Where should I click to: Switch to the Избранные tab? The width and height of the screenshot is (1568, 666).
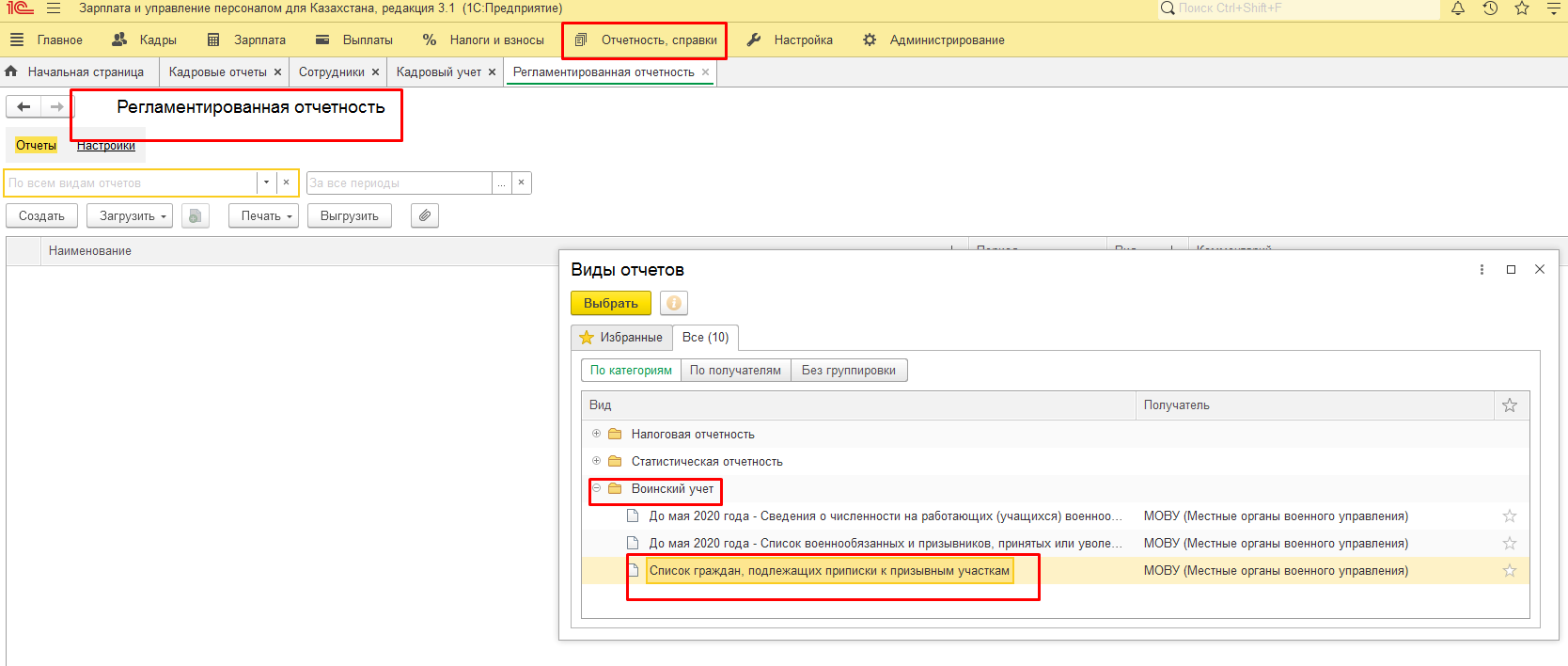pos(621,338)
